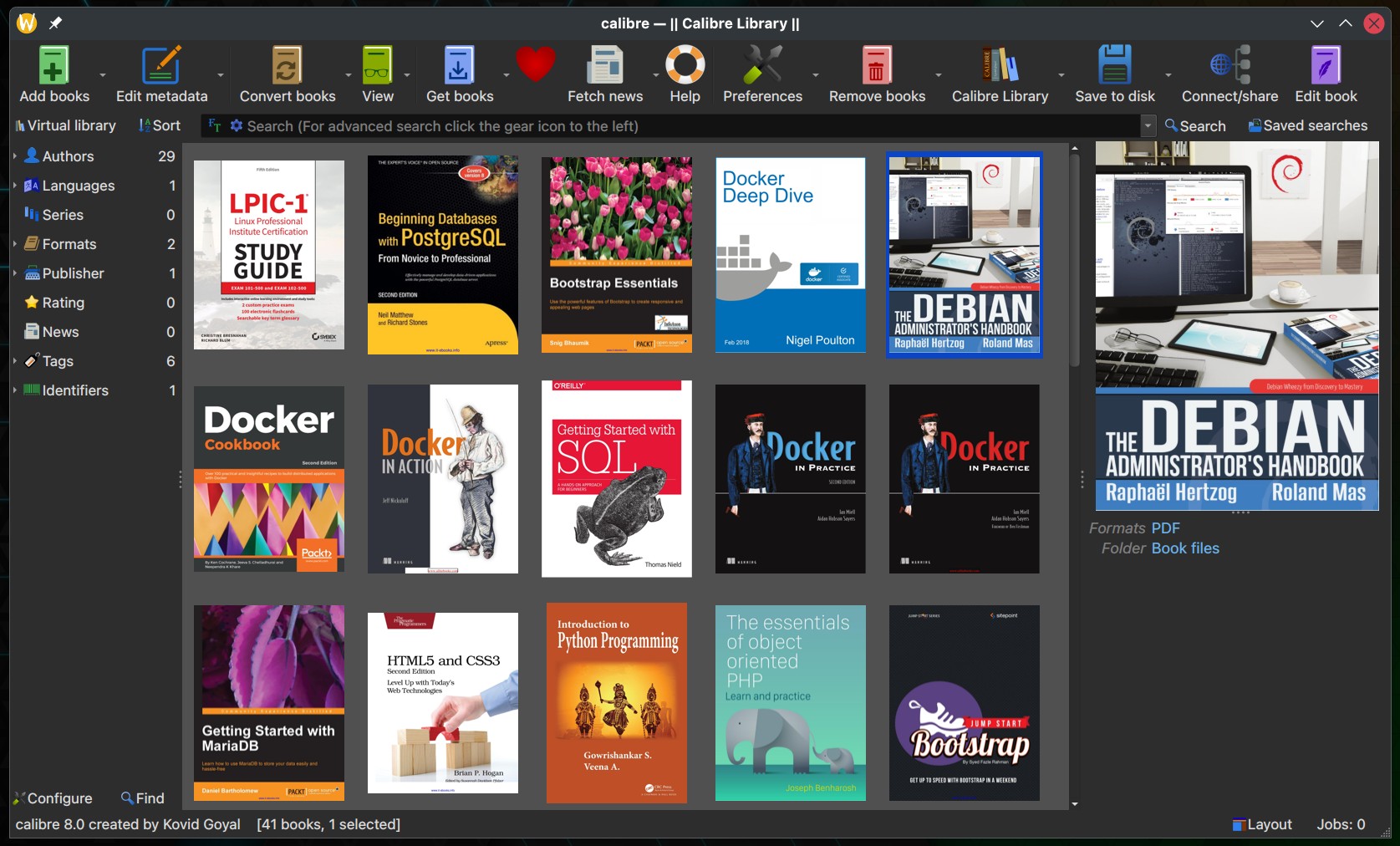Open the Layout button
The image size is (1400, 846).
(x=1262, y=824)
